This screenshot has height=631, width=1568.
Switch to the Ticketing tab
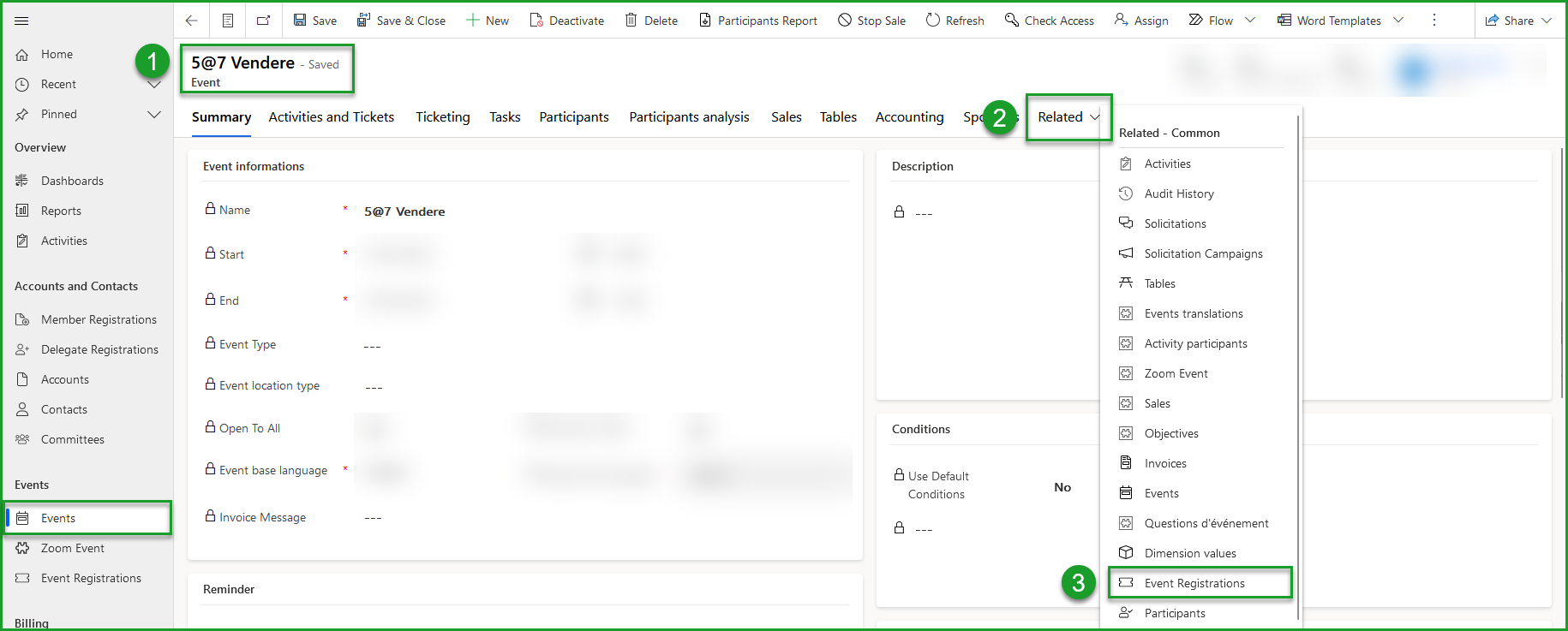(x=442, y=117)
